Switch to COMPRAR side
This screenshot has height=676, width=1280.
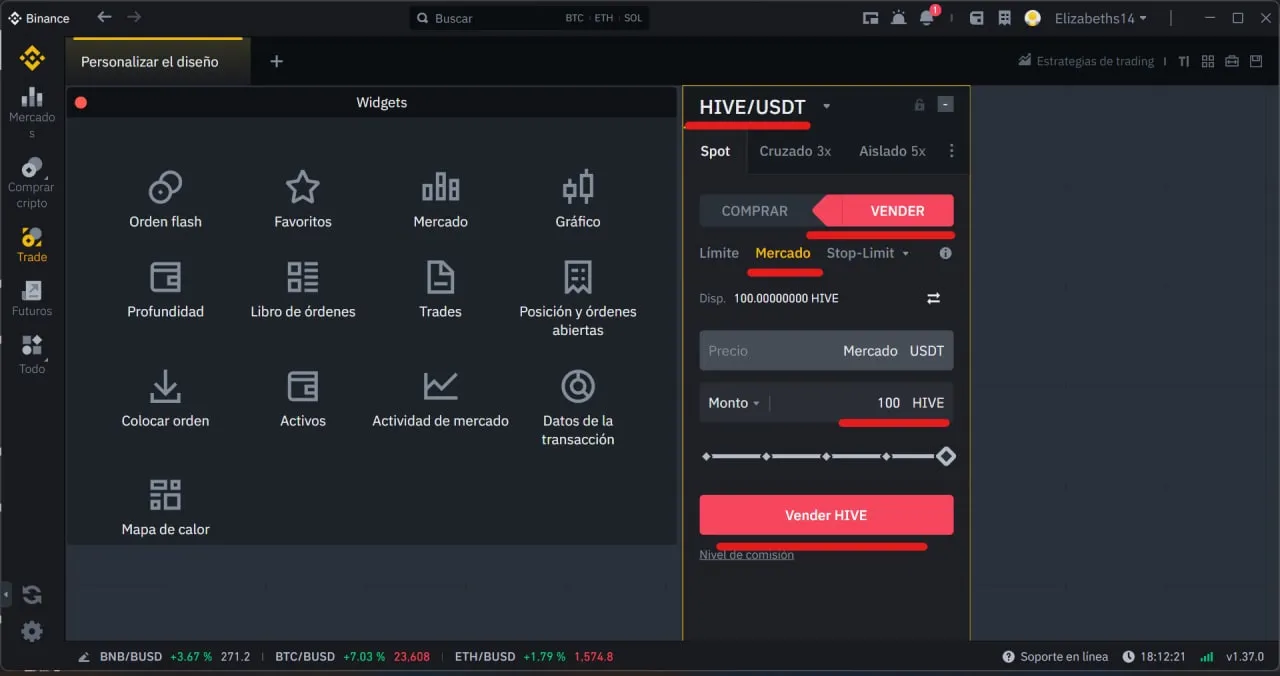755,211
